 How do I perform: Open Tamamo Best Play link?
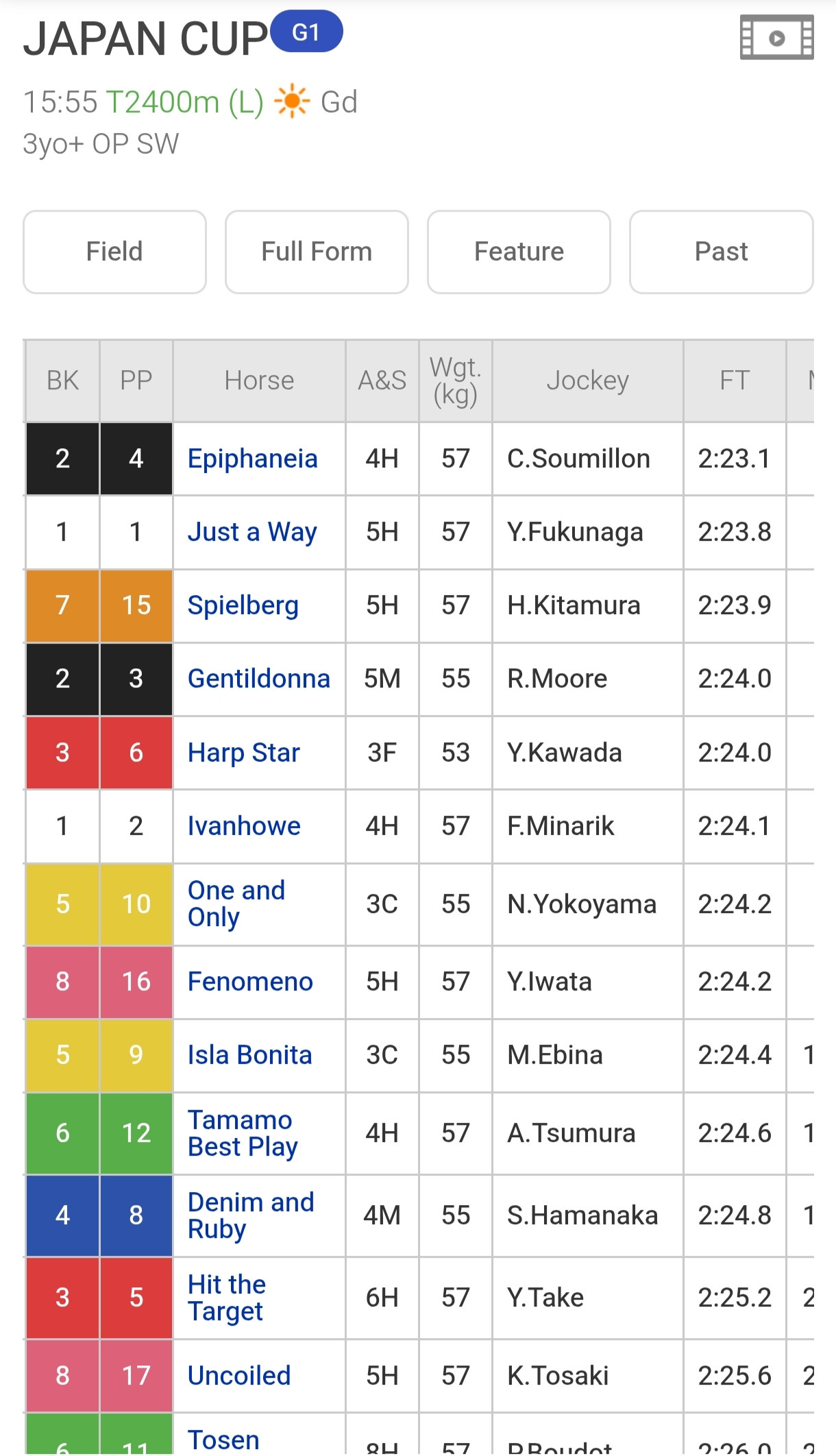click(x=243, y=1133)
